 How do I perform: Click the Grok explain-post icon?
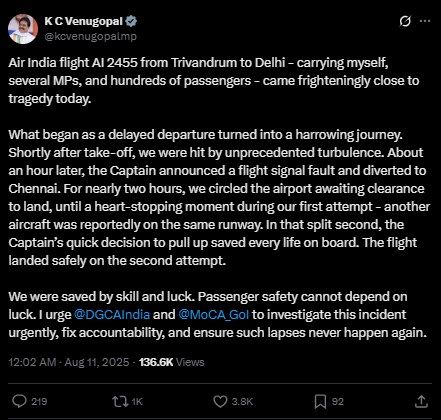click(405, 21)
